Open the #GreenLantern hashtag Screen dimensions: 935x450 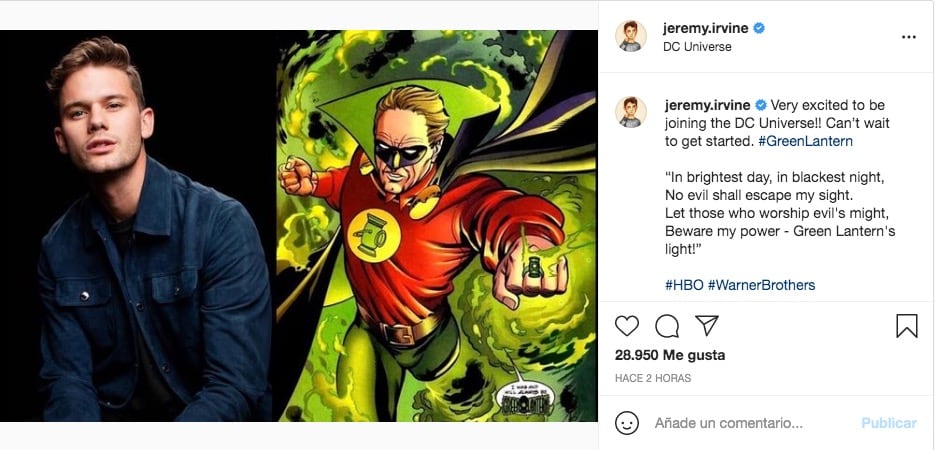coord(810,141)
